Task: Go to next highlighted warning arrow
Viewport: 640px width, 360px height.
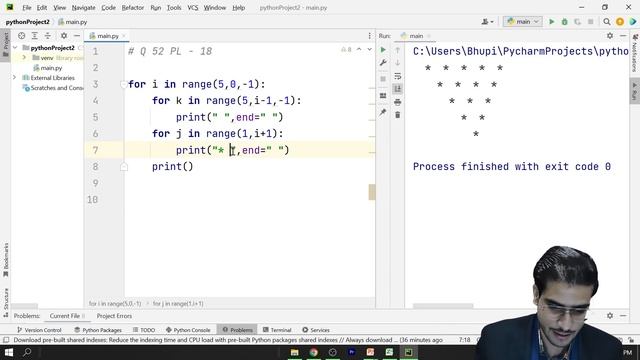Action: click(x=369, y=49)
